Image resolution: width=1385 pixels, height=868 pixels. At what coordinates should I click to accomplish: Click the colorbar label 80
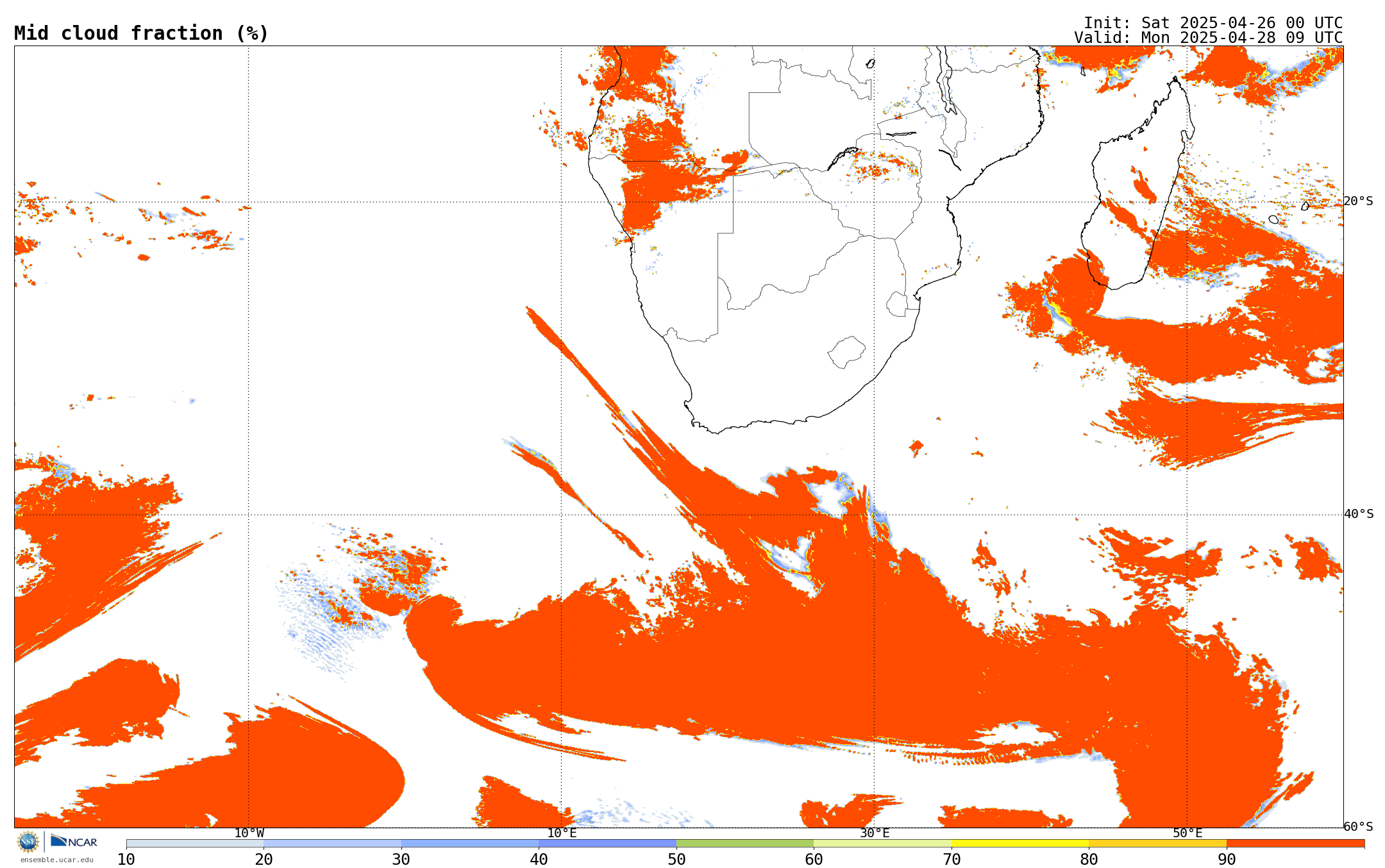pyautogui.click(x=1089, y=859)
